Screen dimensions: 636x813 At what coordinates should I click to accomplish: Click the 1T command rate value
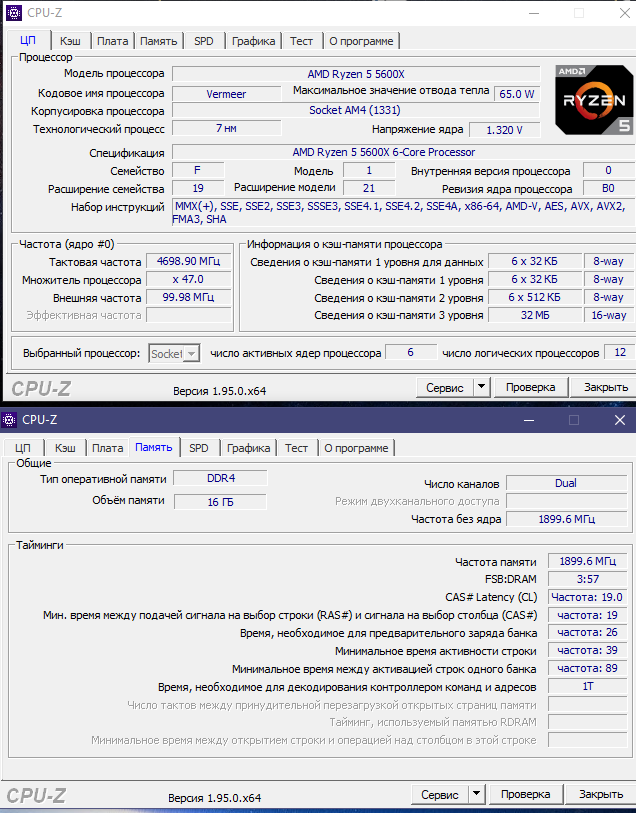click(x=587, y=686)
